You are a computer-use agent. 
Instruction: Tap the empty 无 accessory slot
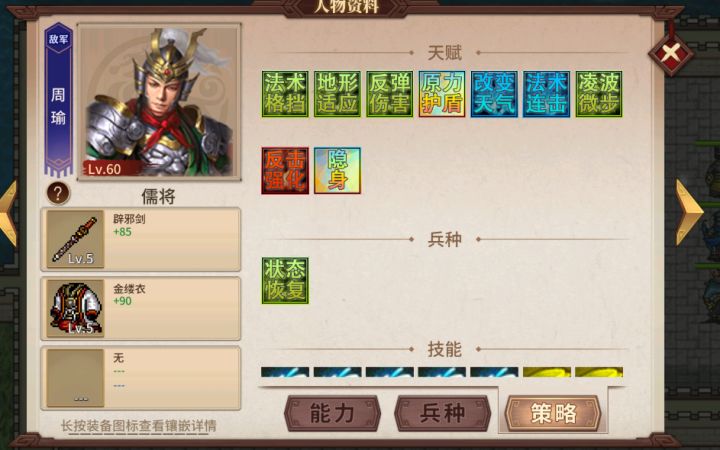click(x=141, y=378)
